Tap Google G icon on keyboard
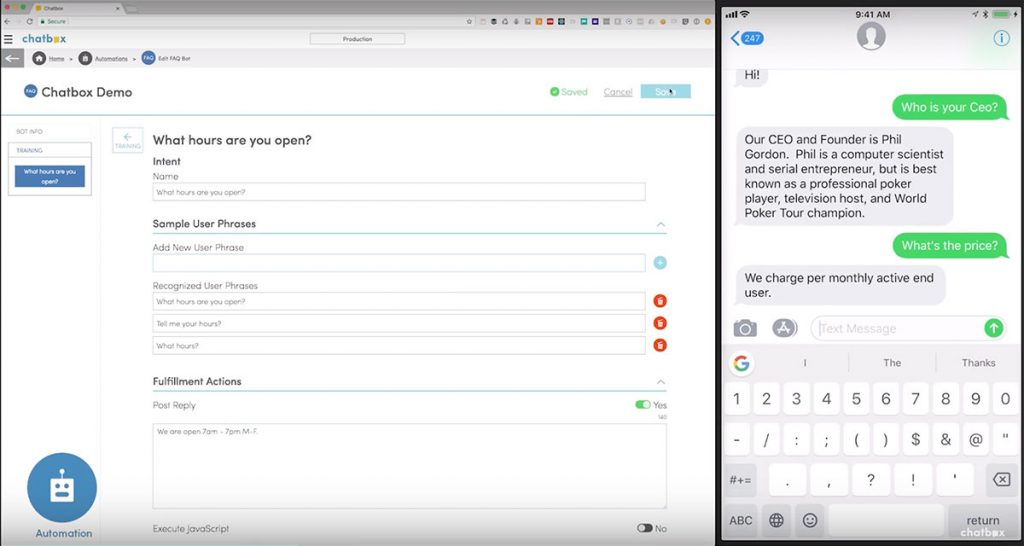Image resolution: width=1024 pixels, height=546 pixels. click(741, 363)
